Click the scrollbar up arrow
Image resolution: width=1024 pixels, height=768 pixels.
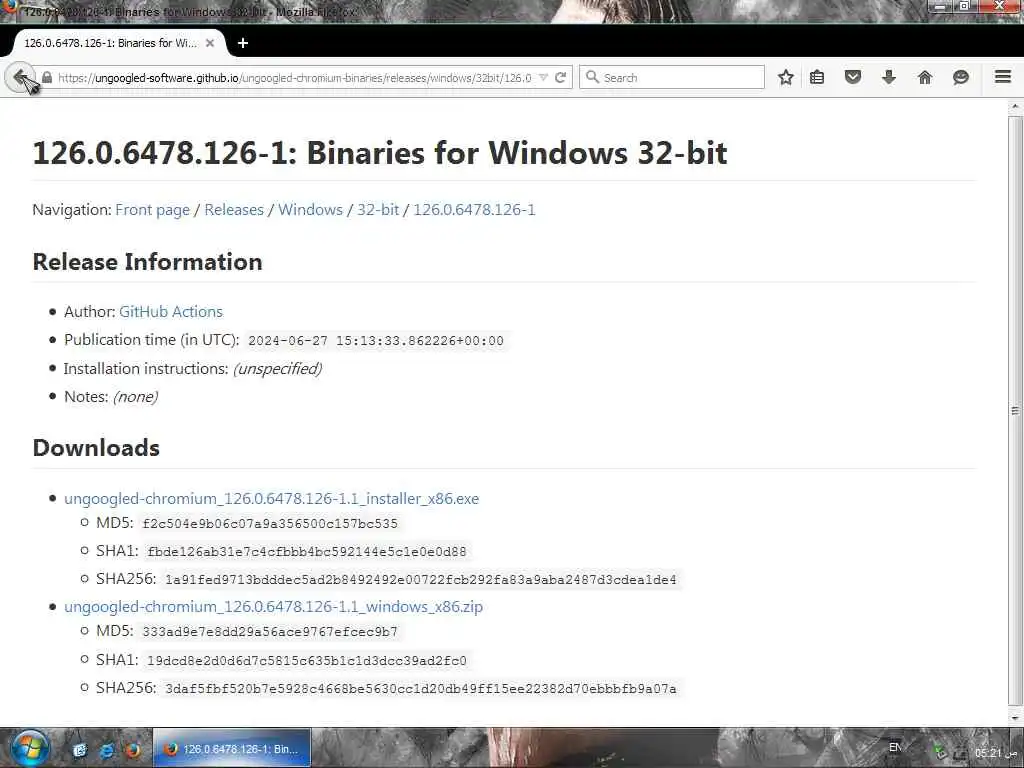(1014, 106)
